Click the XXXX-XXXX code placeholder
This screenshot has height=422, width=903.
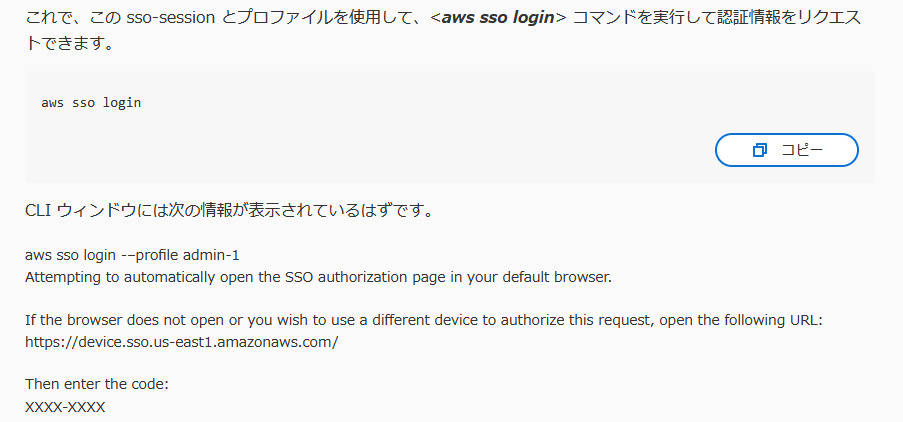pos(65,407)
